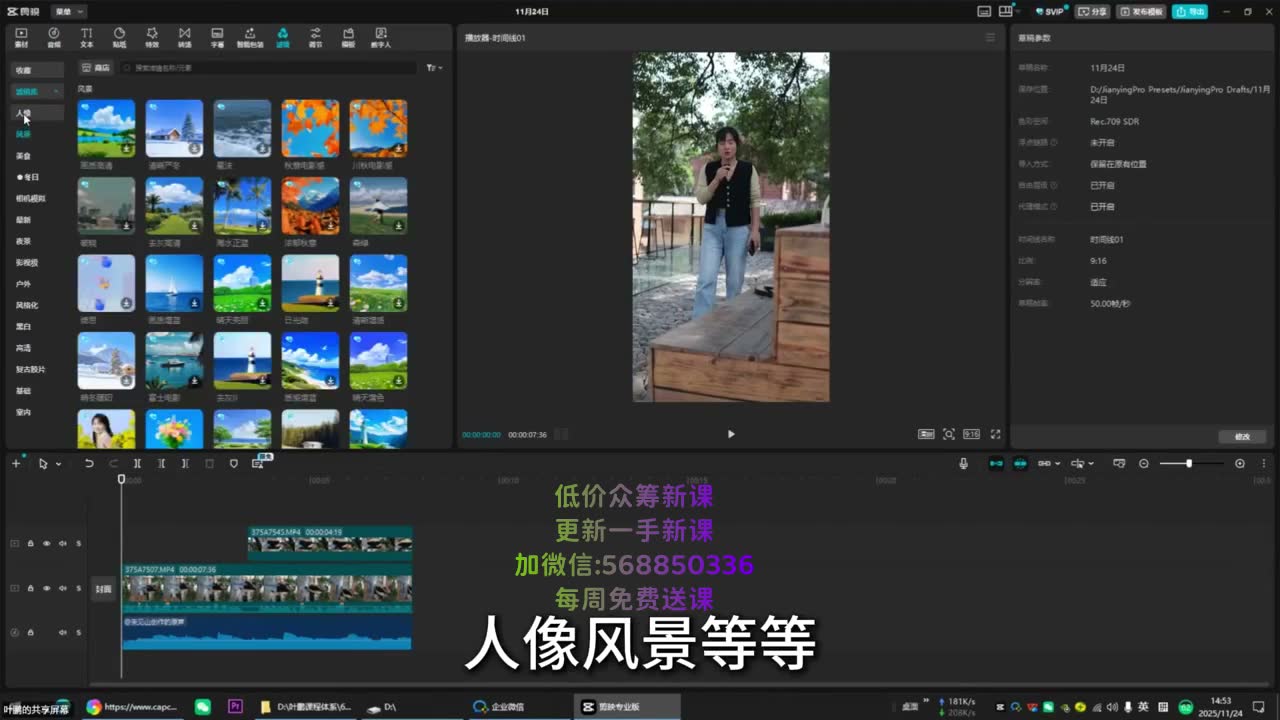The height and width of the screenshot is (720, 1280).
Task: Click the 商店 store button
Action: click(96, 68)
